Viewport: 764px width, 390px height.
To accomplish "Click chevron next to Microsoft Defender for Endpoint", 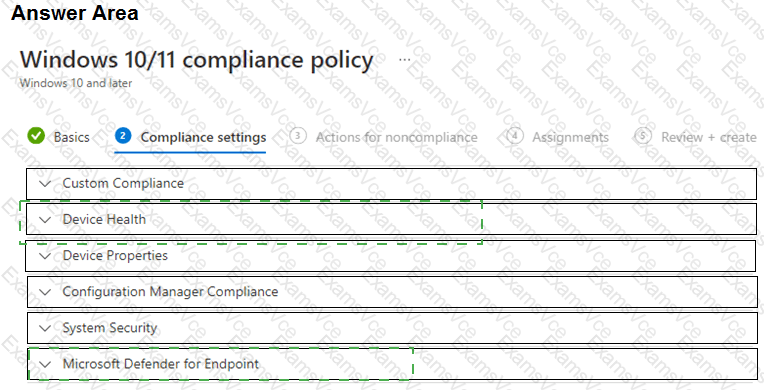I will coord(45,364).
